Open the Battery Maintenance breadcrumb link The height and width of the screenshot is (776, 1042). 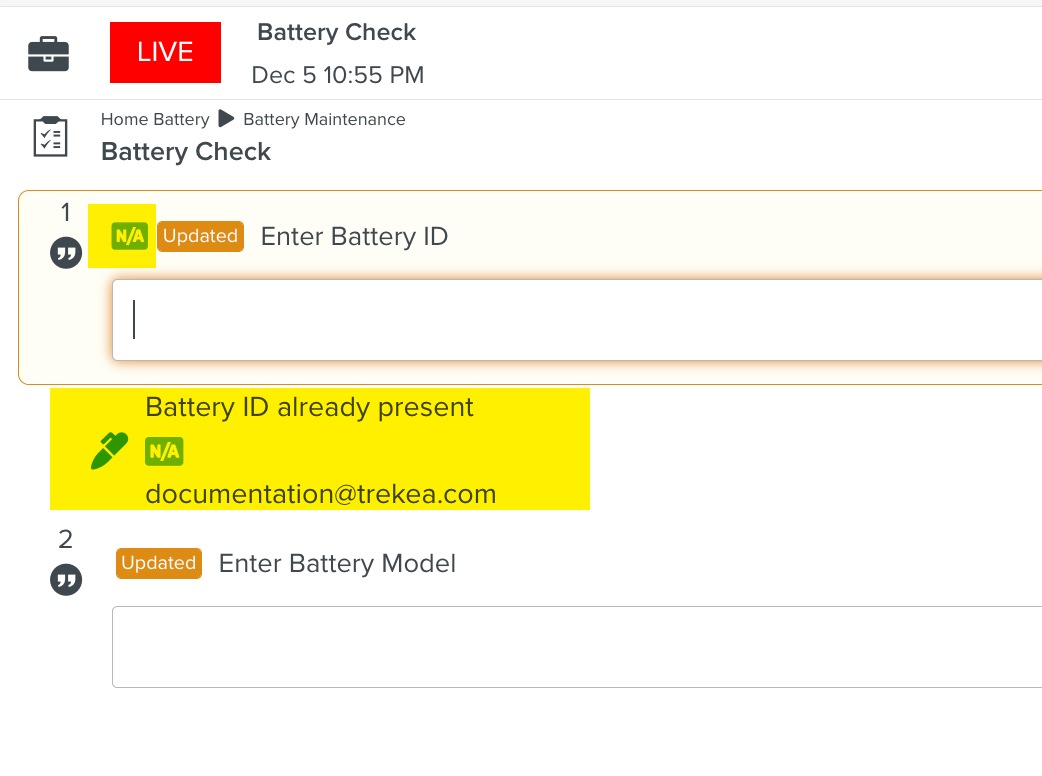pyautogui.click(x=324, y=119)
